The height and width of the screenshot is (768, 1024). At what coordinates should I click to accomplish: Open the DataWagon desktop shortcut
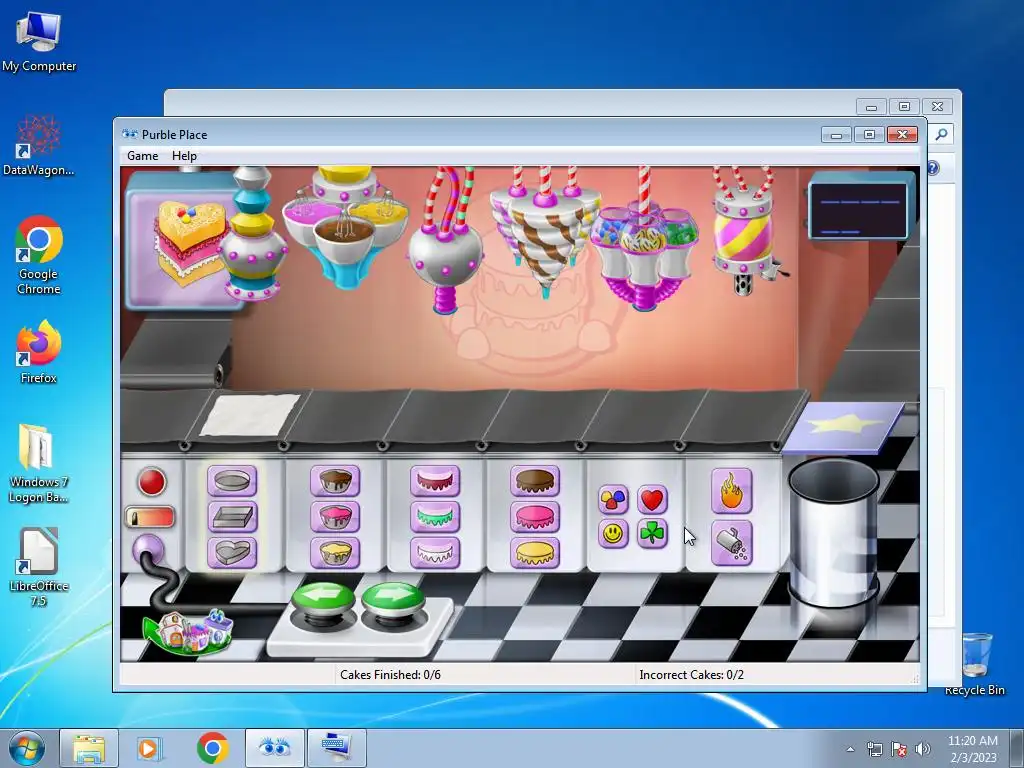pos(39,145)
